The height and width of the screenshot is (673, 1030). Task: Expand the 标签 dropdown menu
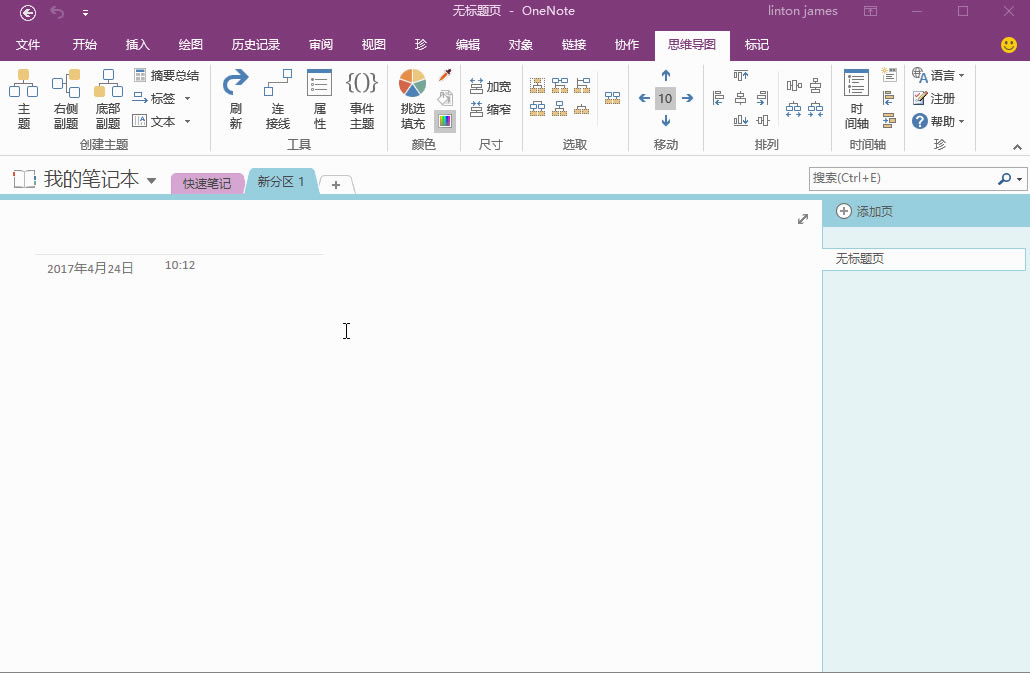[186, 98]
